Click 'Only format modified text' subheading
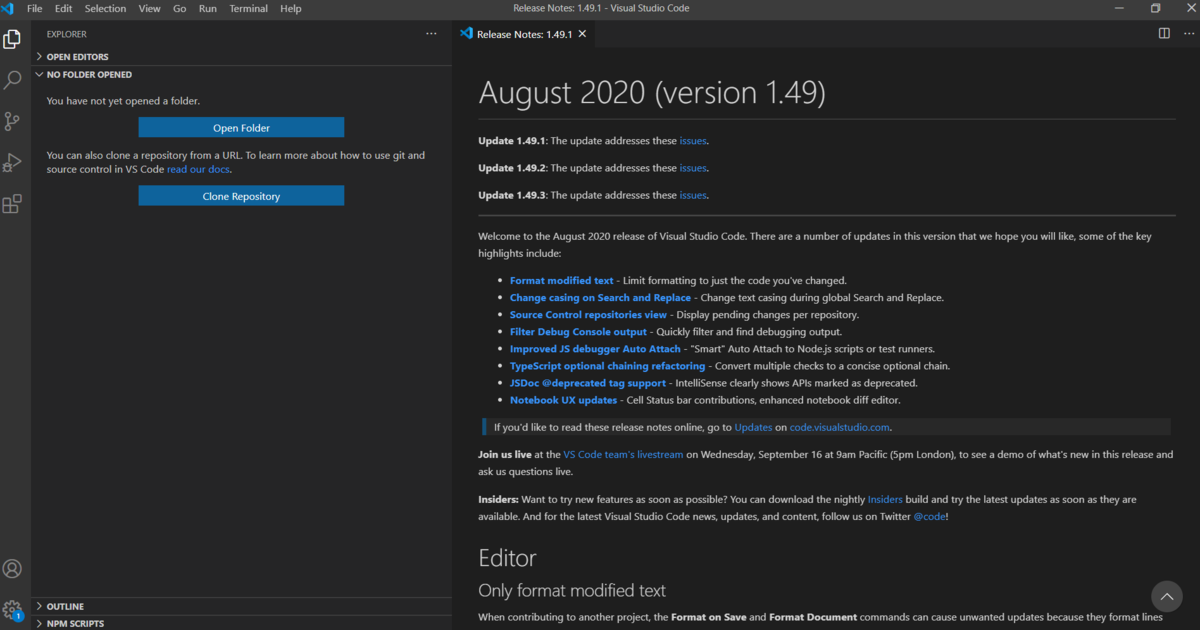 572,591
